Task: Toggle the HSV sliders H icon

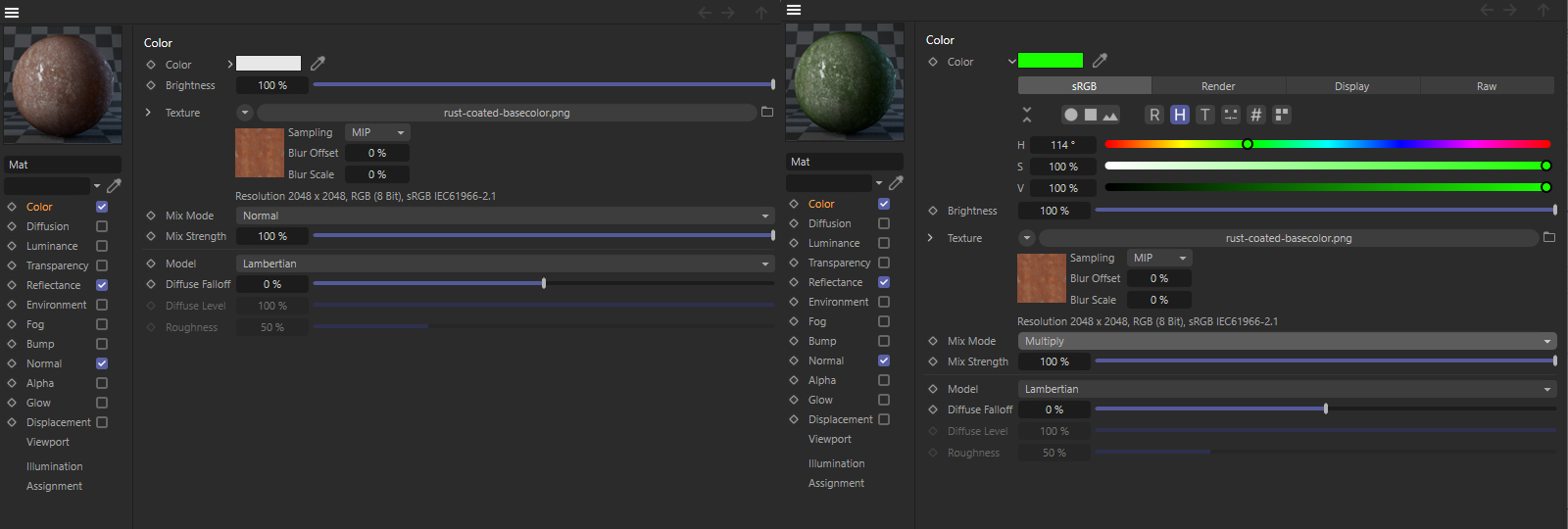Action: tap(1180, 115)
